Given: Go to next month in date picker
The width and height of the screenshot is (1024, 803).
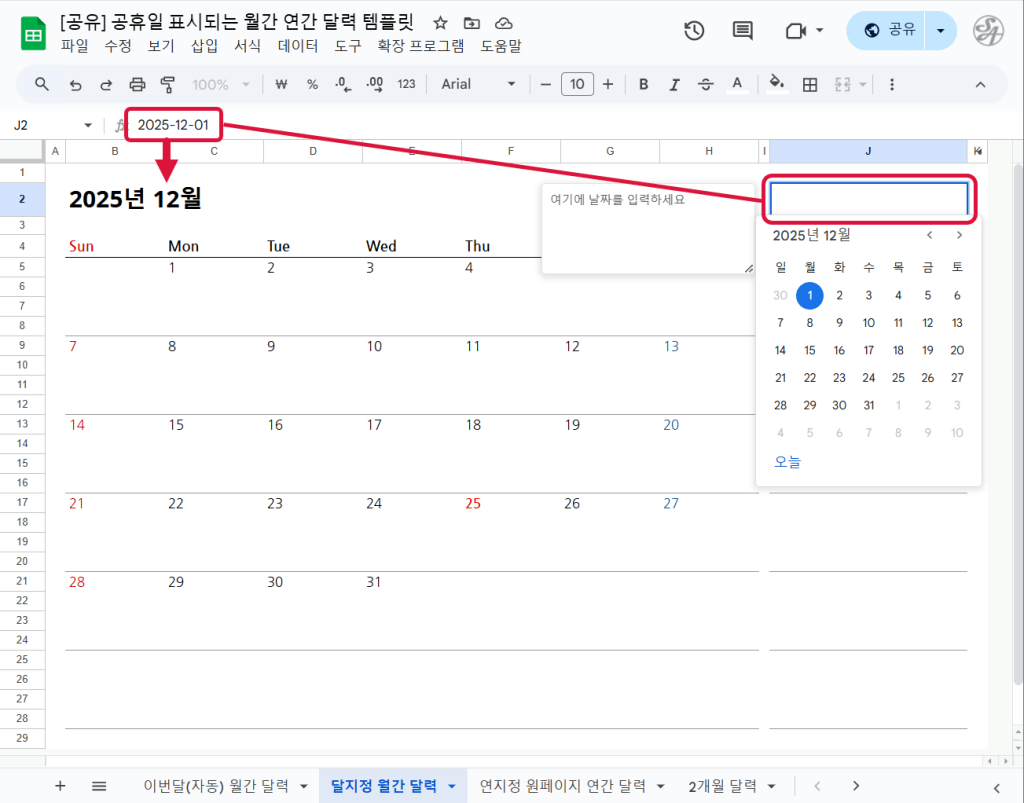Looking at the screenshot, I should 960,235.
